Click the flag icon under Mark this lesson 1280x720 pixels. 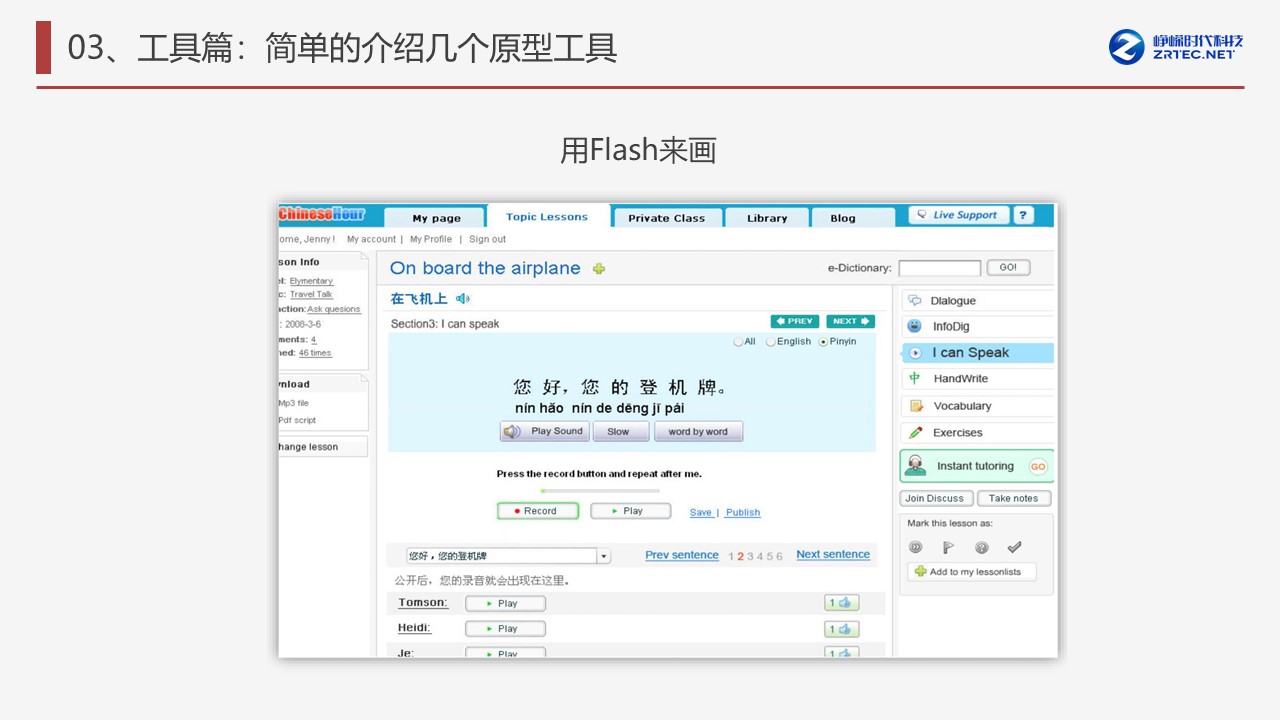tap(948, 547)
